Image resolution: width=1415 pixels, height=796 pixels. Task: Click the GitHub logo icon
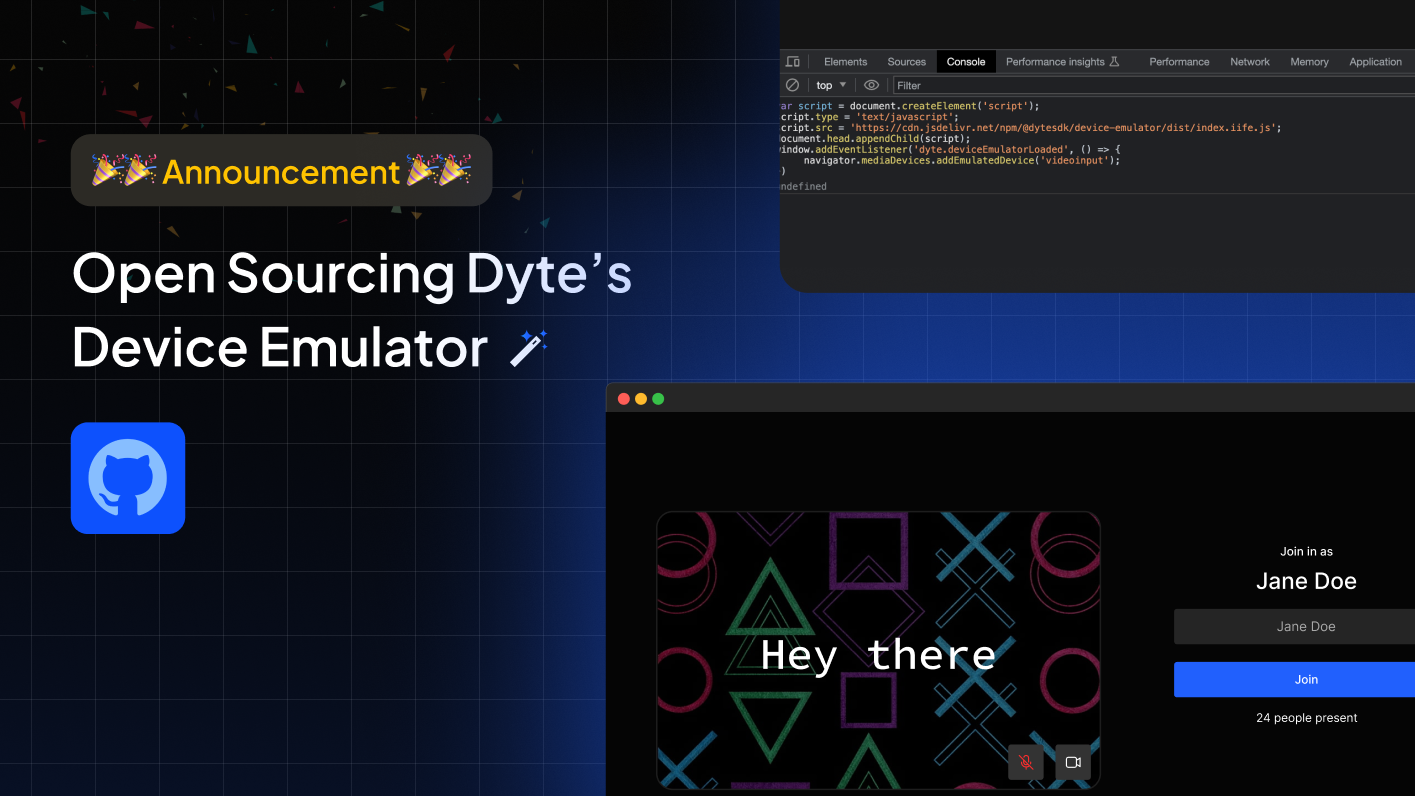click(x=127, y=477)
